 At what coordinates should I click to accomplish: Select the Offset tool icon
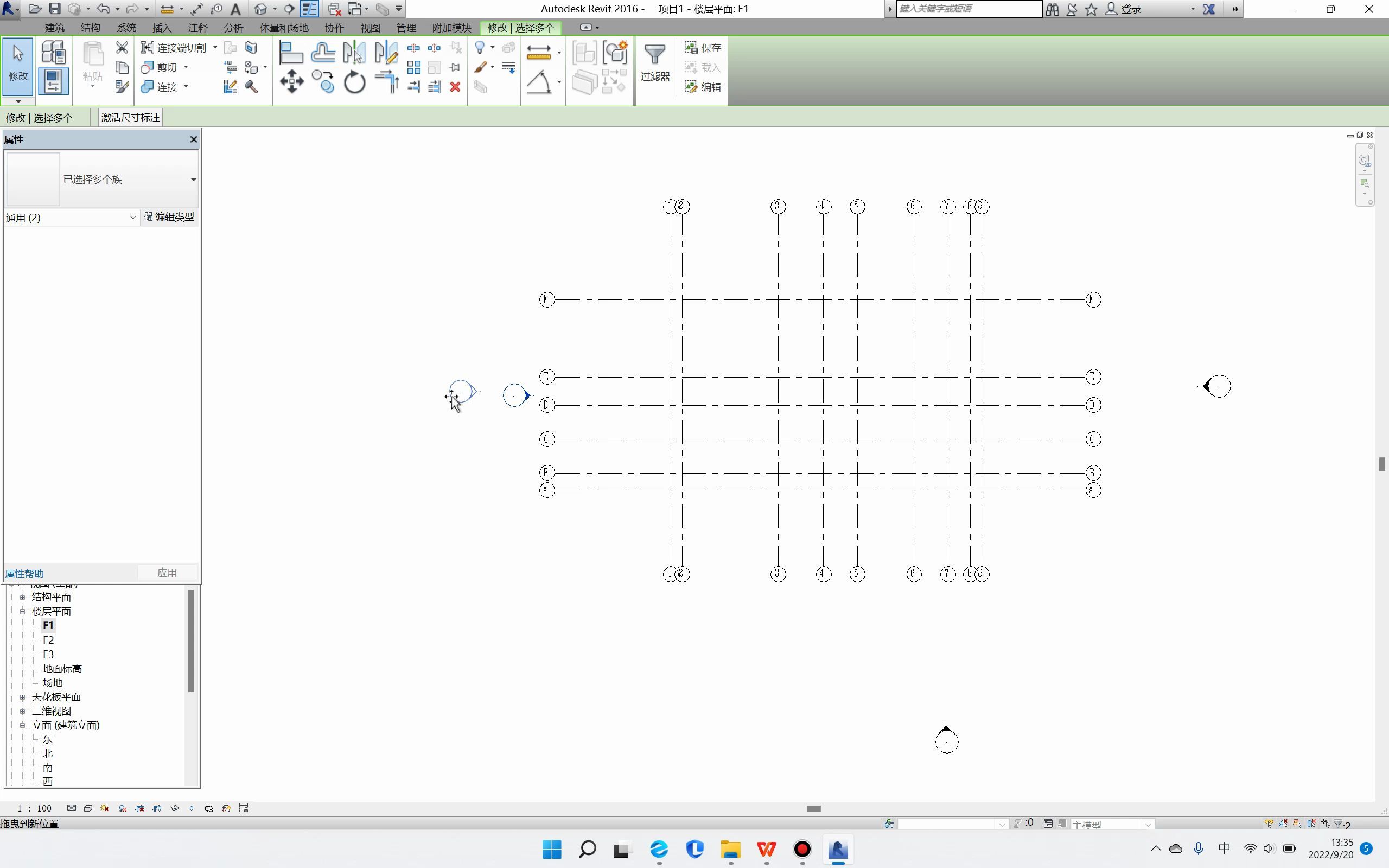[x=323, y=53]
